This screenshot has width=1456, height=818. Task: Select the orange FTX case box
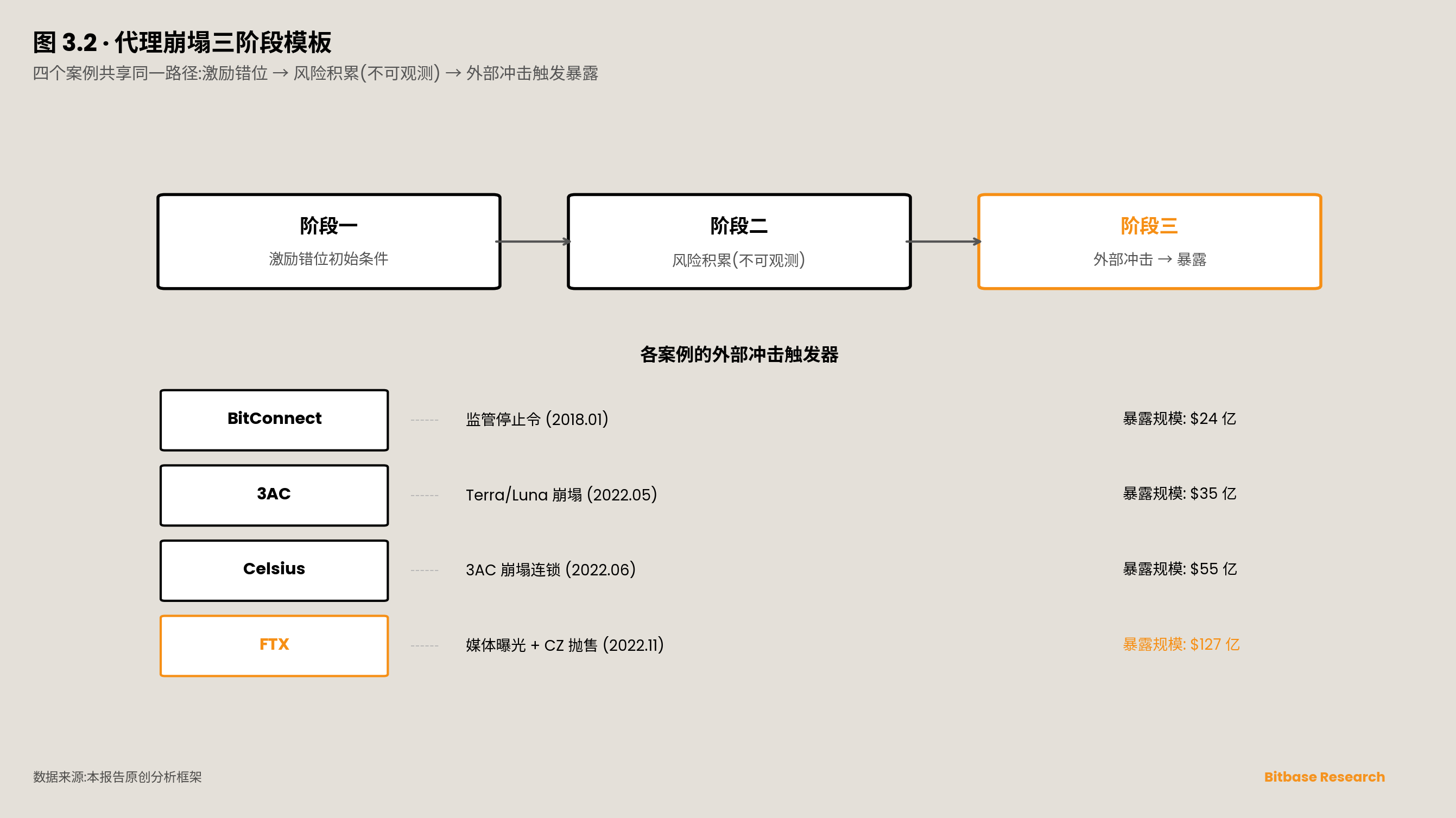[274, 645]
